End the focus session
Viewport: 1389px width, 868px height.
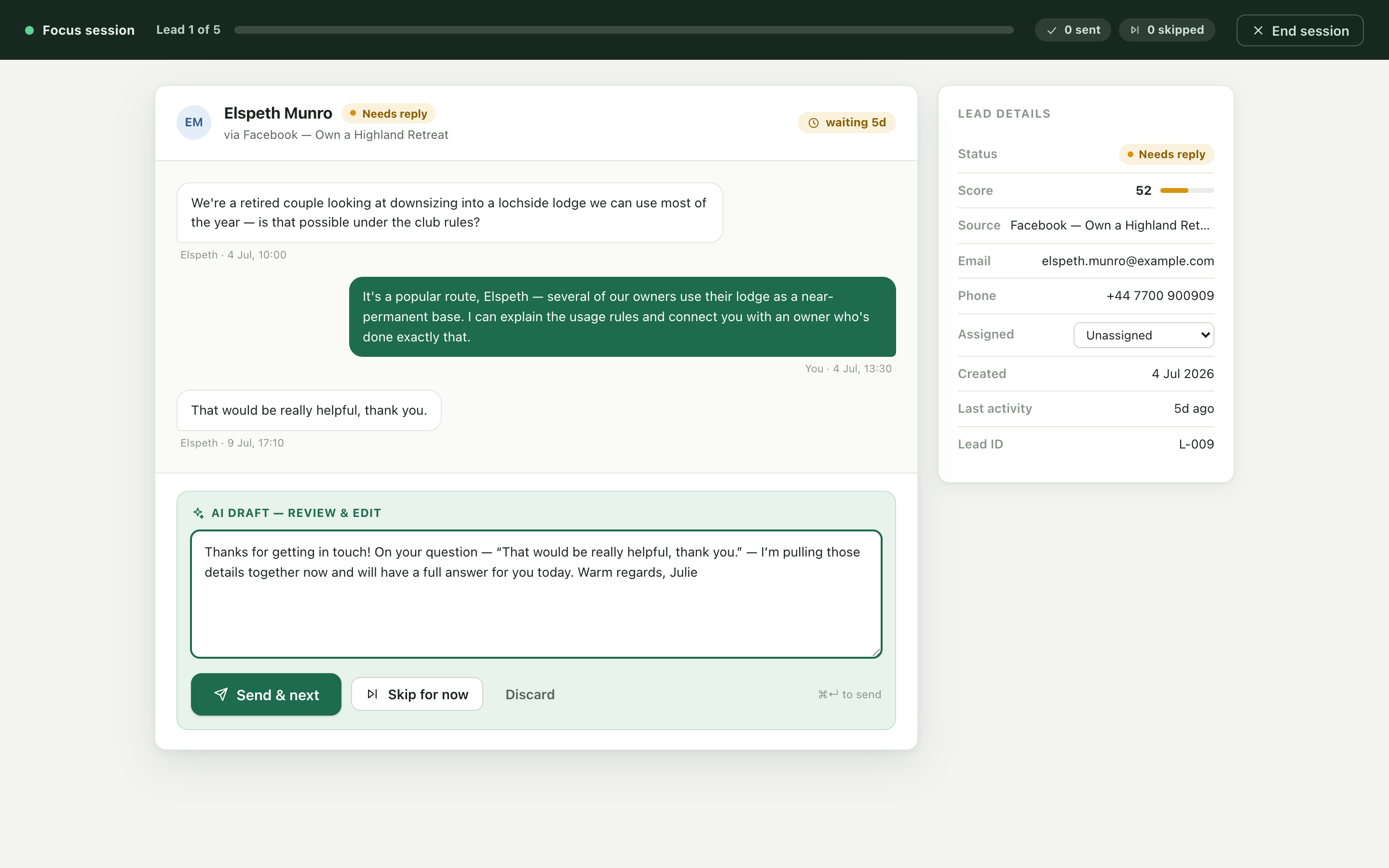(1299, 30)
